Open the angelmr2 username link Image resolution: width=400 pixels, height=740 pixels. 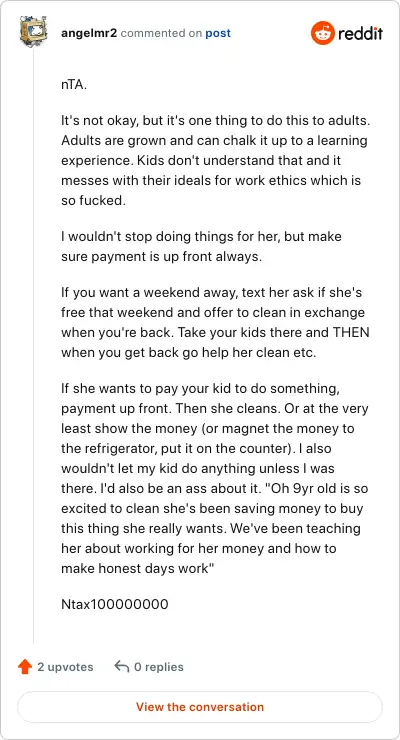click(x=89, y=34)
